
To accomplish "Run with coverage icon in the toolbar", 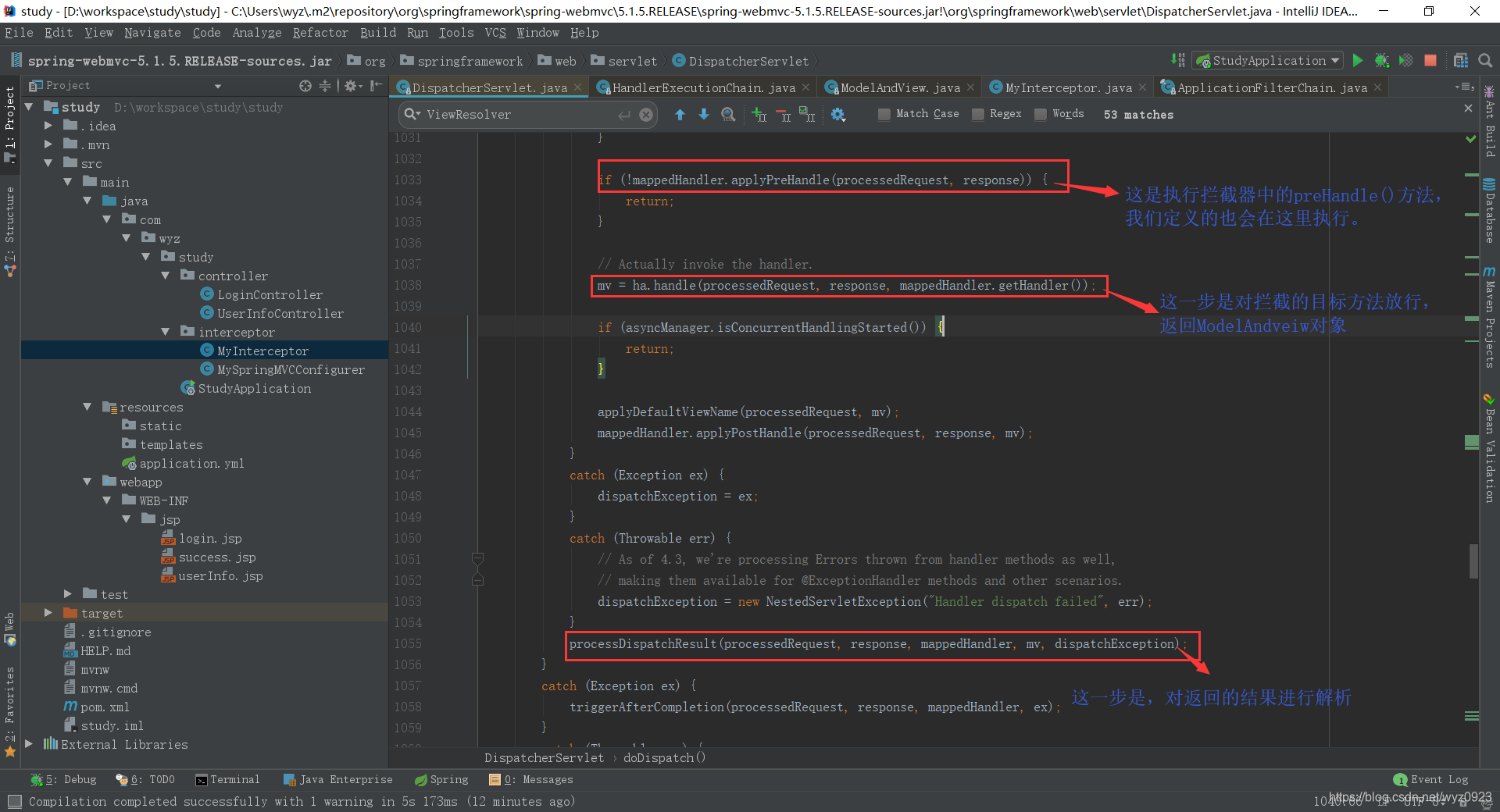I will 1406,61.
